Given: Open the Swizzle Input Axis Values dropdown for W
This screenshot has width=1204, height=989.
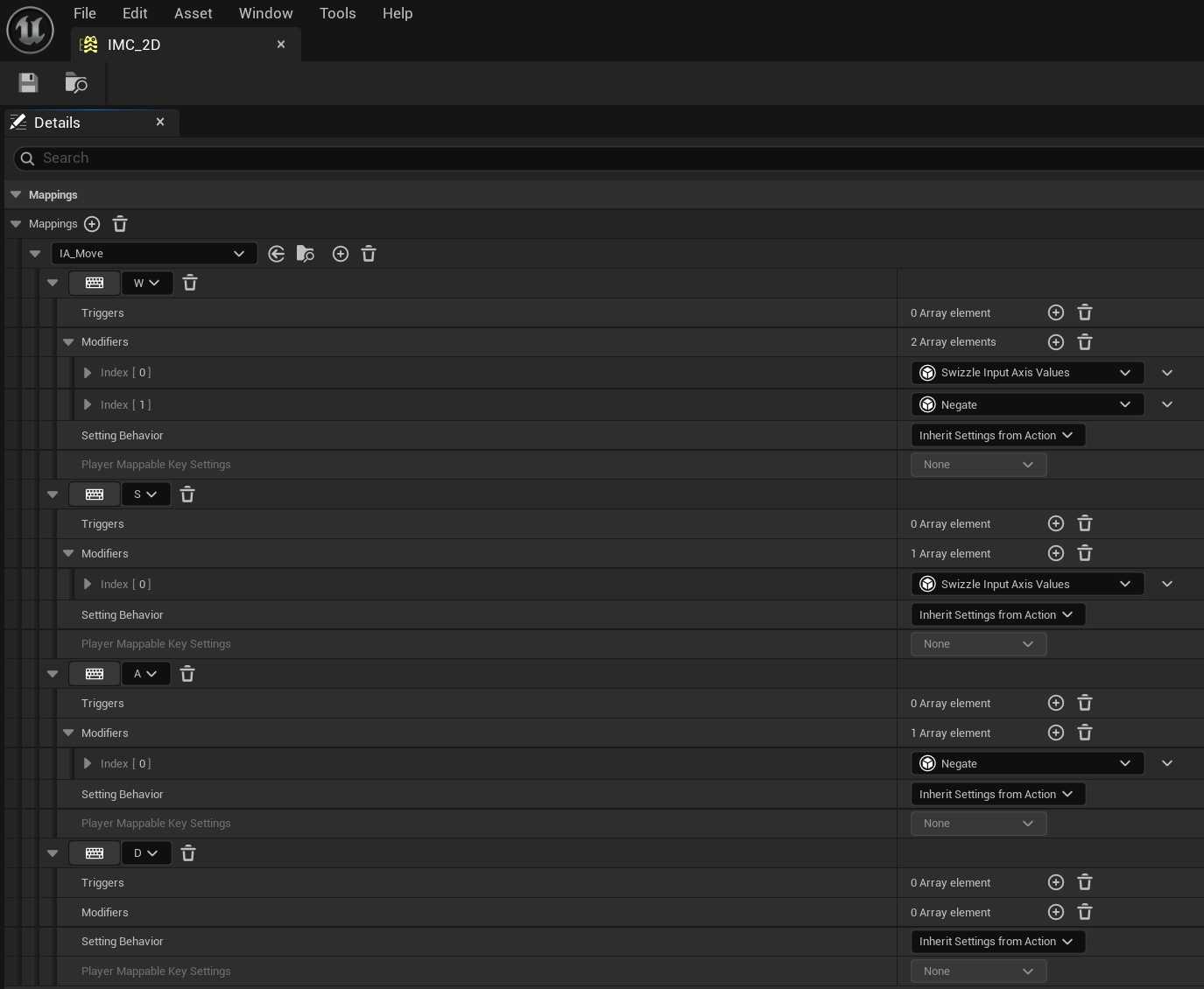Looking at the screenshot, I should (1027, 373).
